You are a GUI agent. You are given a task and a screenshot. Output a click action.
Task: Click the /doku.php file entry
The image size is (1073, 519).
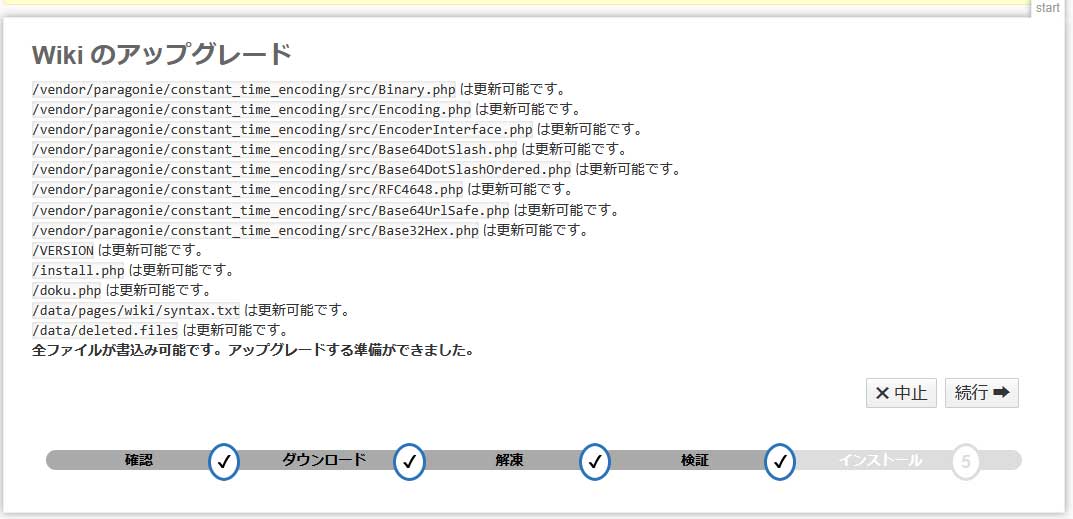(121, 290)
